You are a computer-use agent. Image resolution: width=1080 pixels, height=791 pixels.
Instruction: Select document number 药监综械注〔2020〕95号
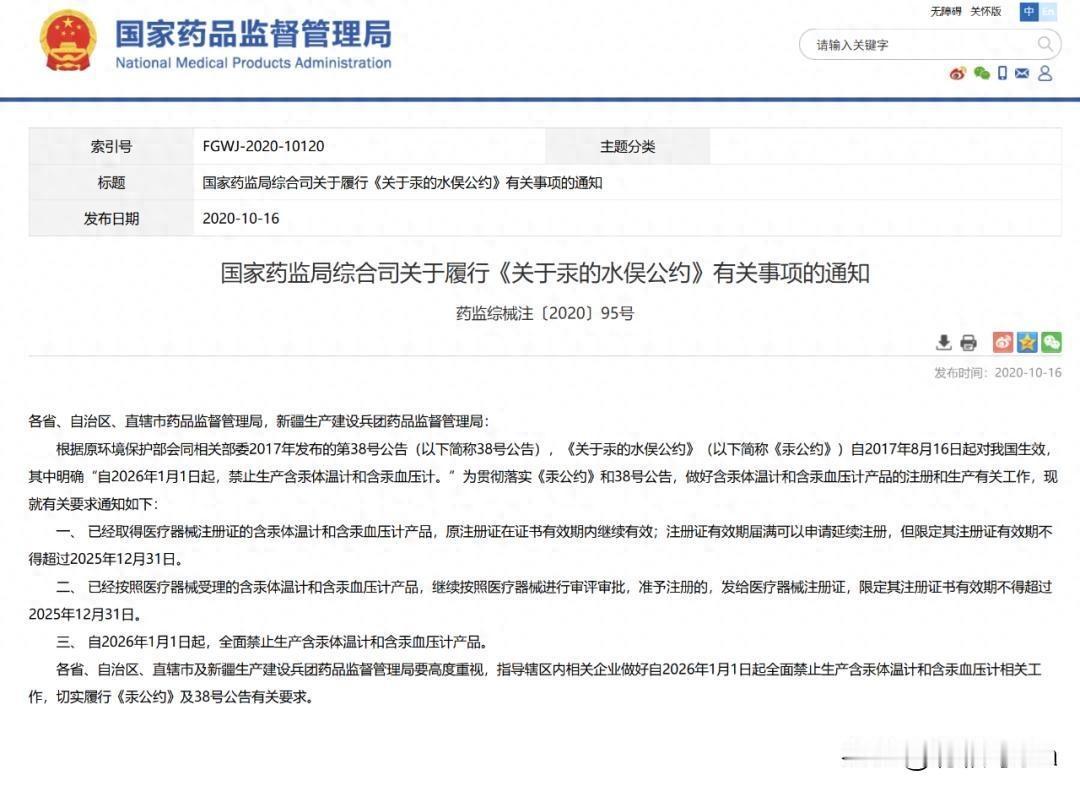click(545, 314)
